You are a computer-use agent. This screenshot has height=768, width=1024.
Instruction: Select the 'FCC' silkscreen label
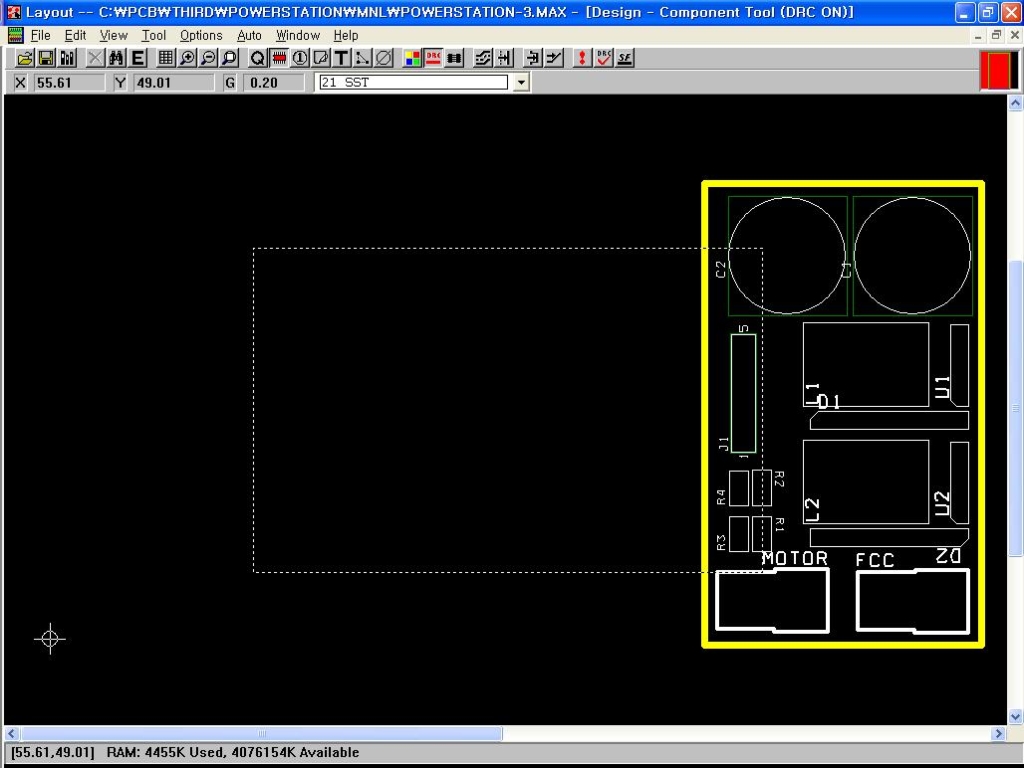874,560
